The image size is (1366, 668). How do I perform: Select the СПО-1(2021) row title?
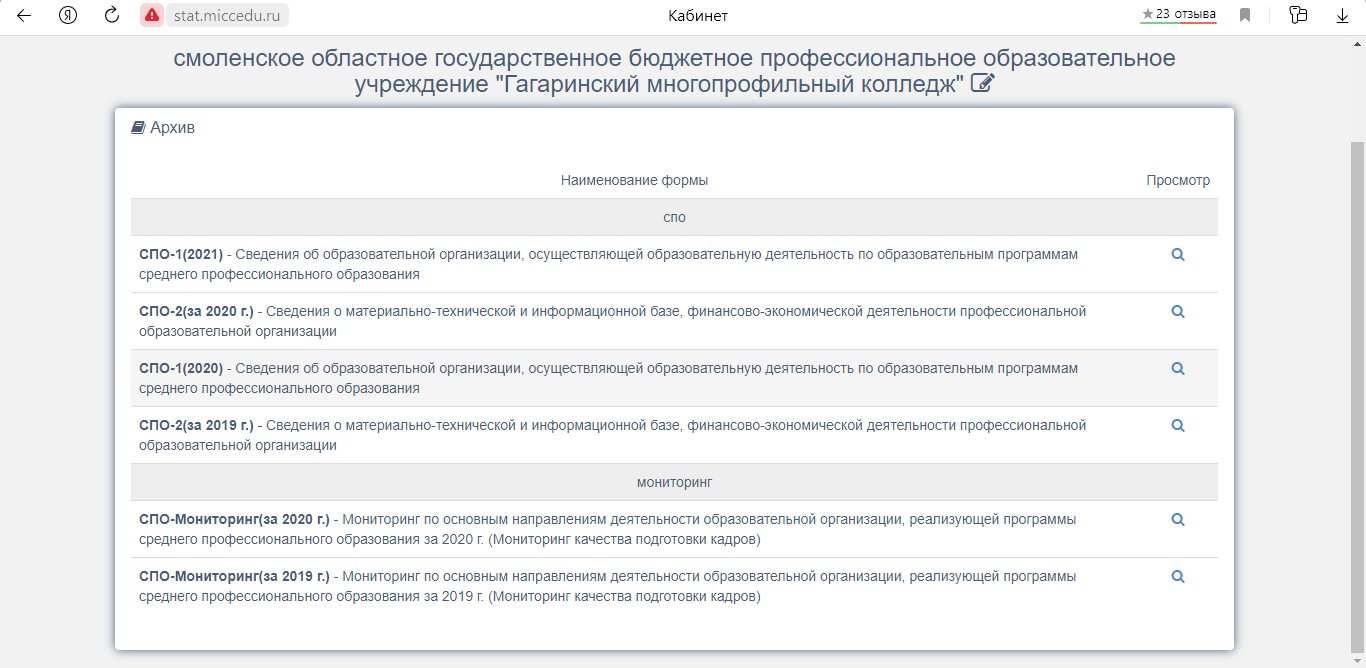click(x=181, y=254)
